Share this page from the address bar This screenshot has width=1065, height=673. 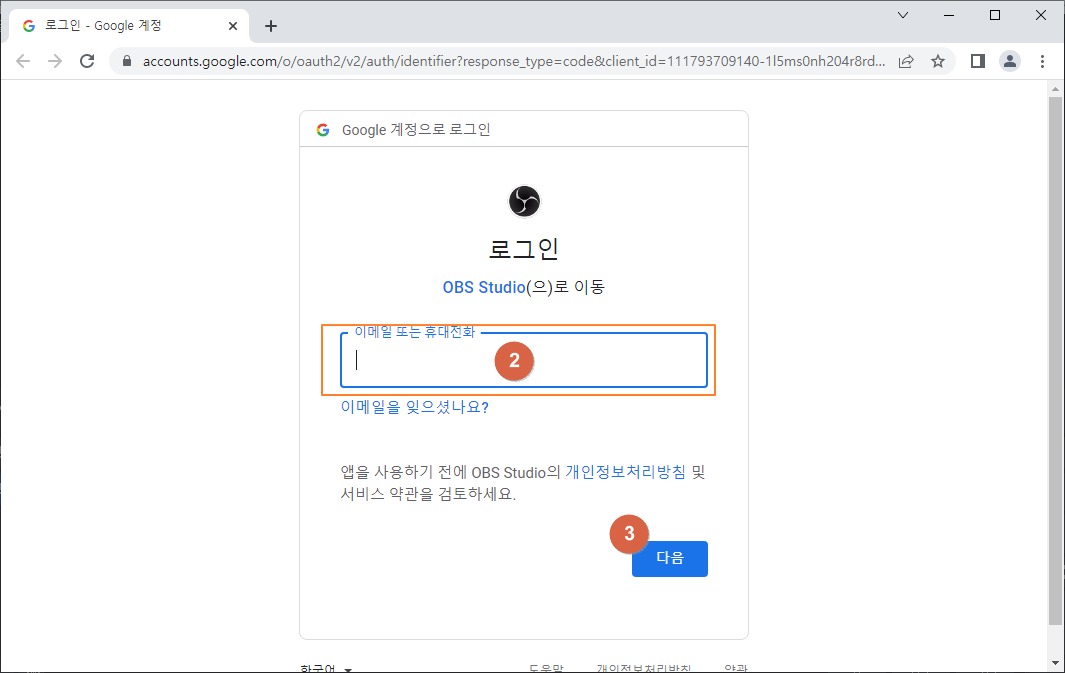906,61
